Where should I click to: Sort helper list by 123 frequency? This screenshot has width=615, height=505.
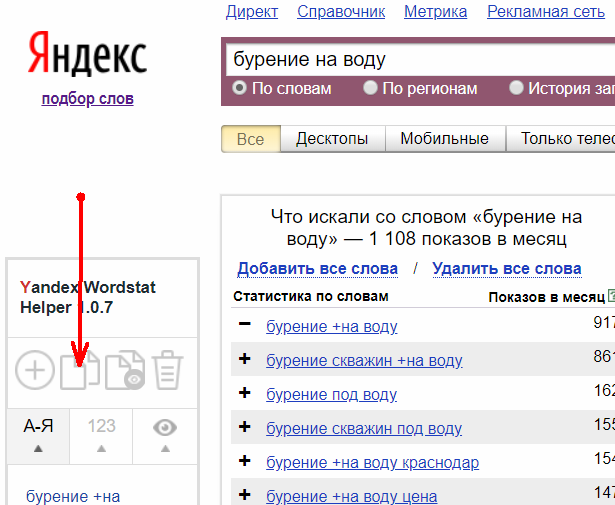click(x=102, y=436)
